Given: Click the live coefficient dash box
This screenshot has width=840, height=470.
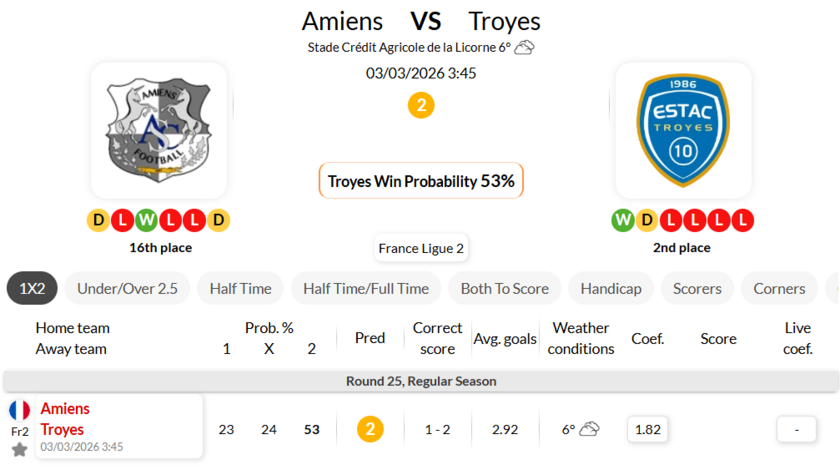Looking at the screenshot, I should pyautogui.click(x=797, y=429).
